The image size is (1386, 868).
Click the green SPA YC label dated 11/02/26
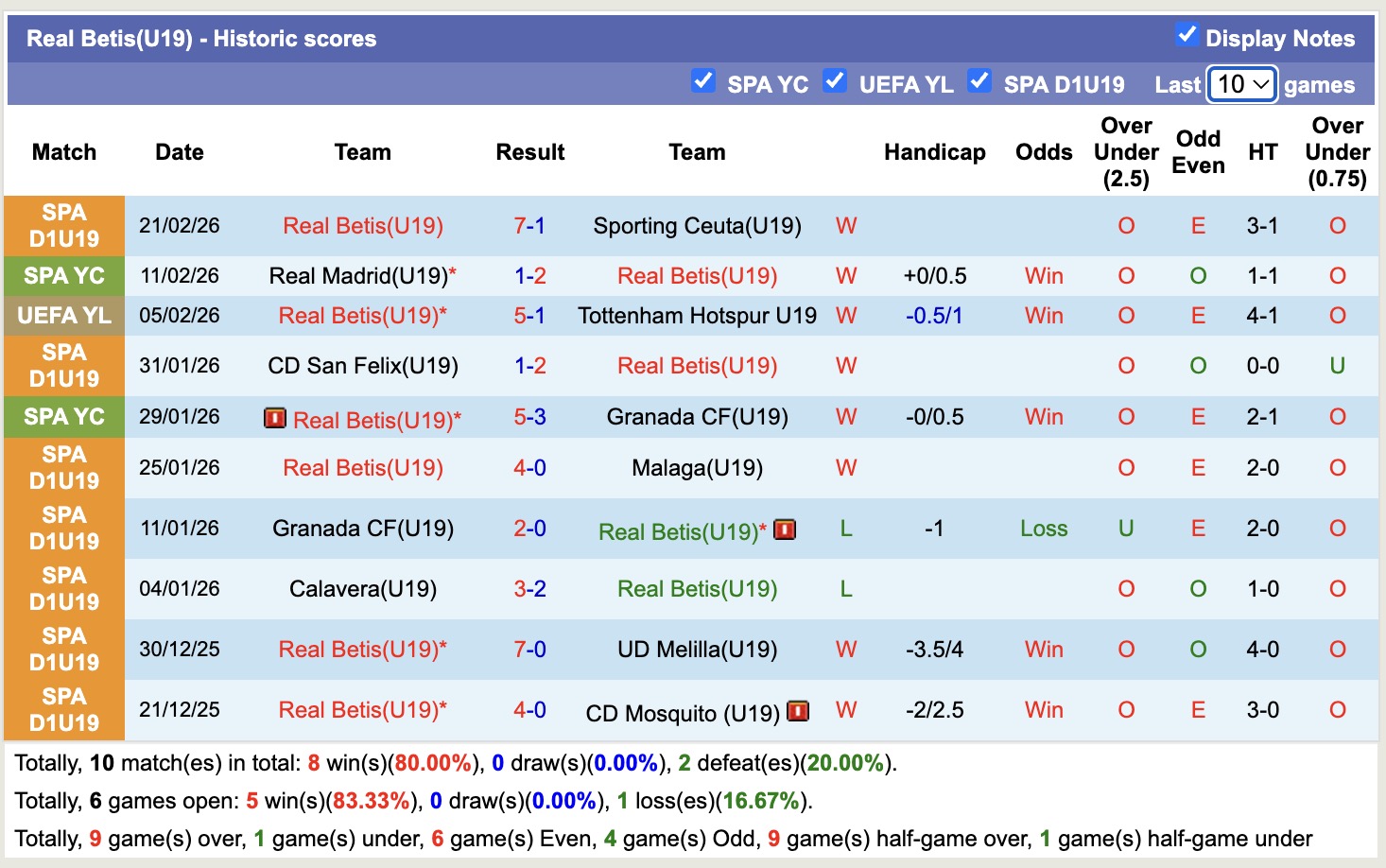64,276
